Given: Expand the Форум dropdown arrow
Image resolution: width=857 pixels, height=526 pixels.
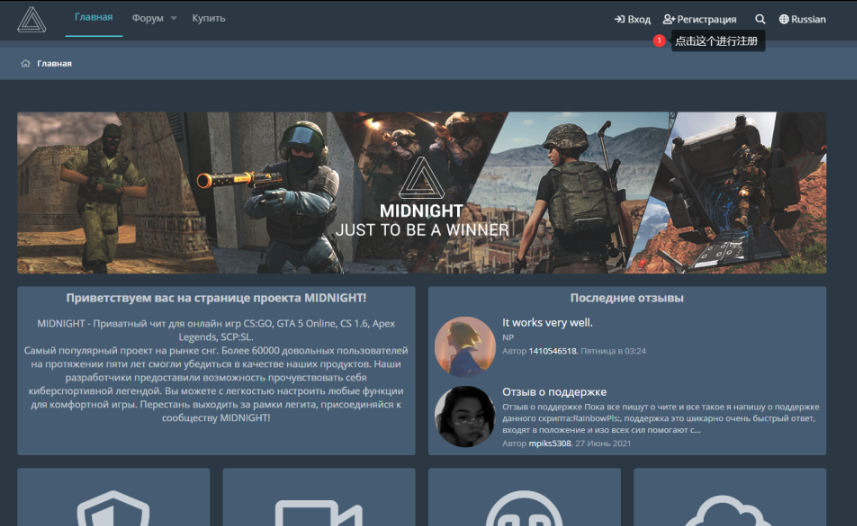Looking at the screenshot, I should [x=174, y=18].
